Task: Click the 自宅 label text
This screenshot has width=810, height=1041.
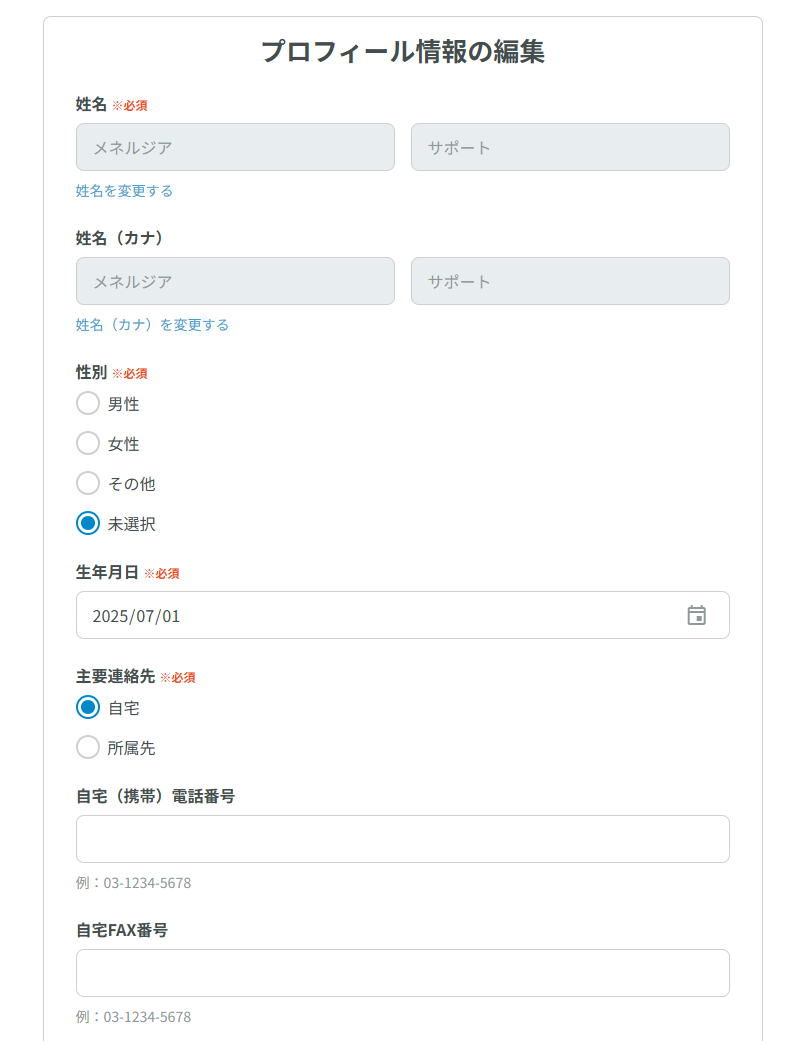Action: point(124,708)
